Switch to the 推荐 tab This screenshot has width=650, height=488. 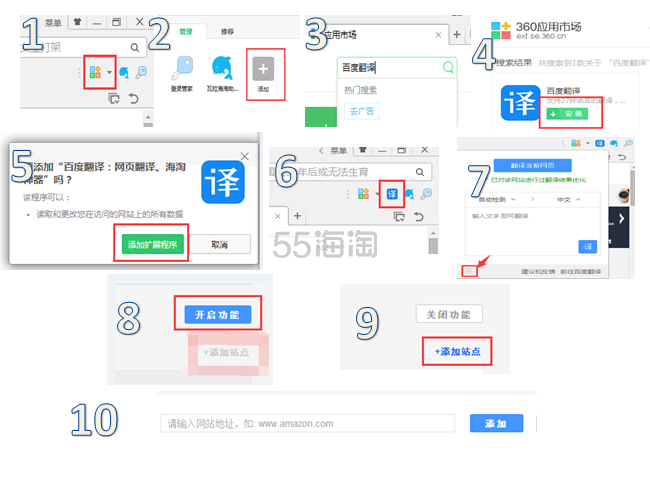point(226,31)
